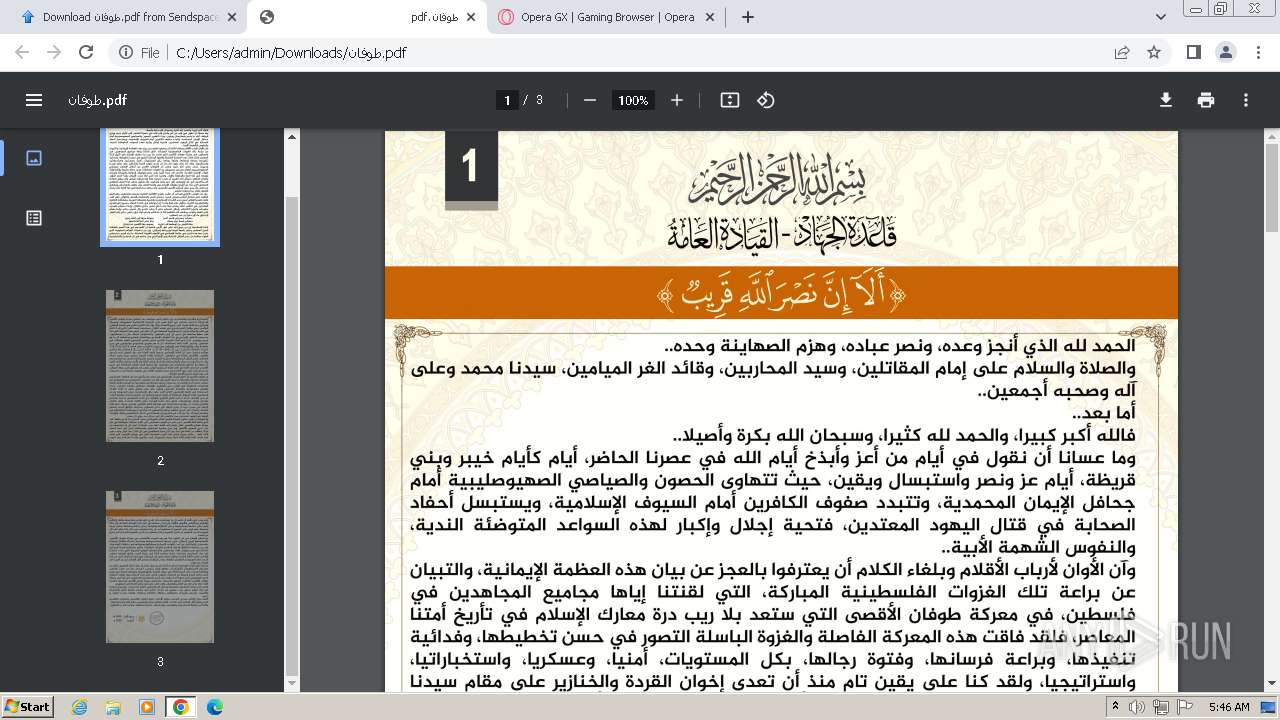Open File Explorer from taskbar
The height and width of the screenshot is (720, 1280).
[113, 707]
